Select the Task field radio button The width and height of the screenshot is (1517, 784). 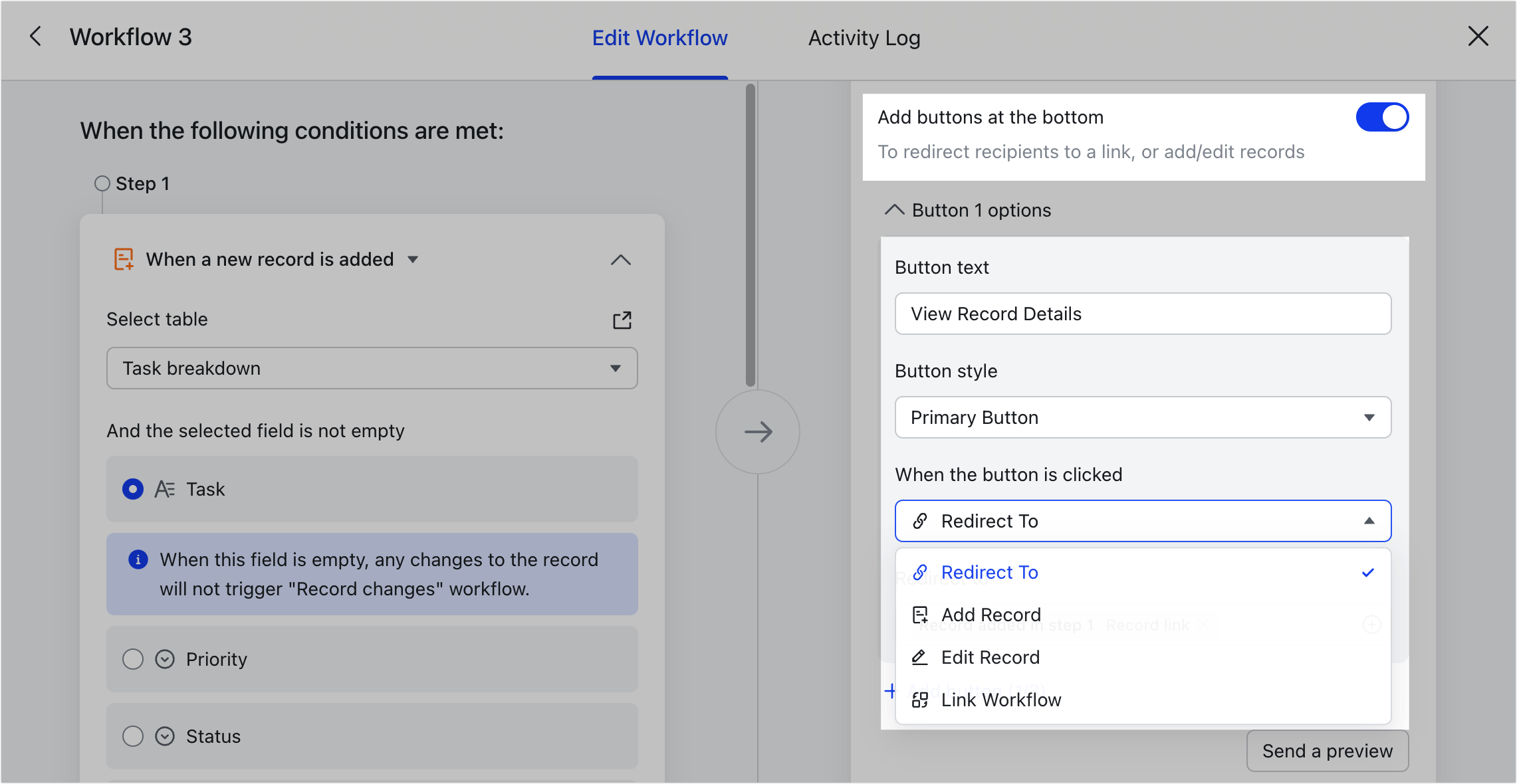coord(133,489)
